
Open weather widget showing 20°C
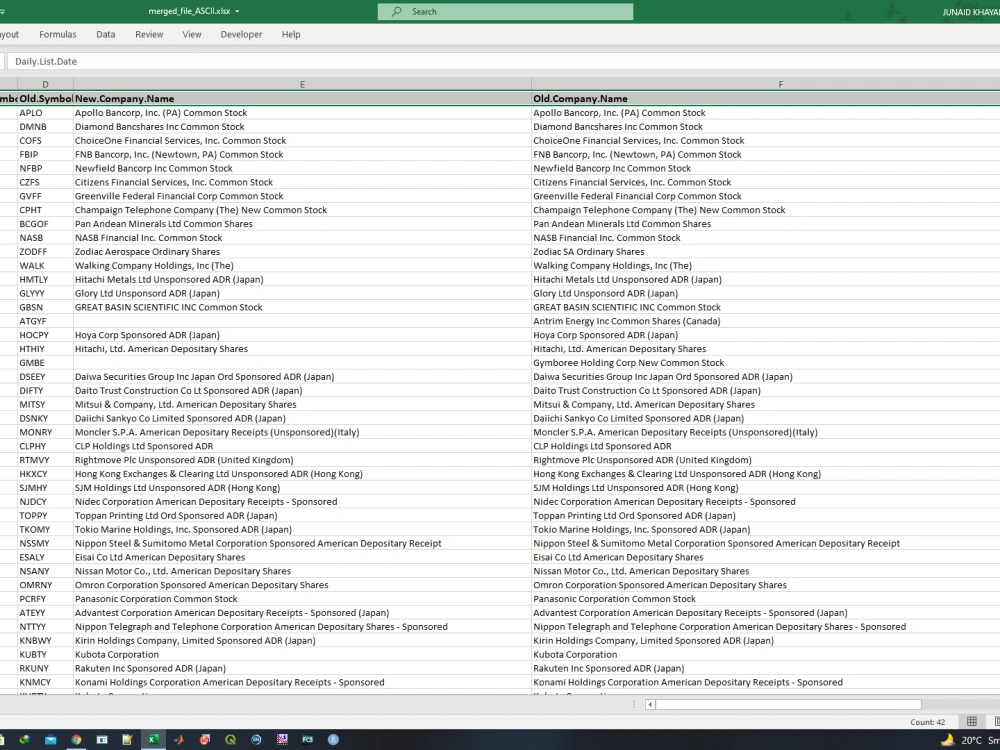(x=969, y=740)
